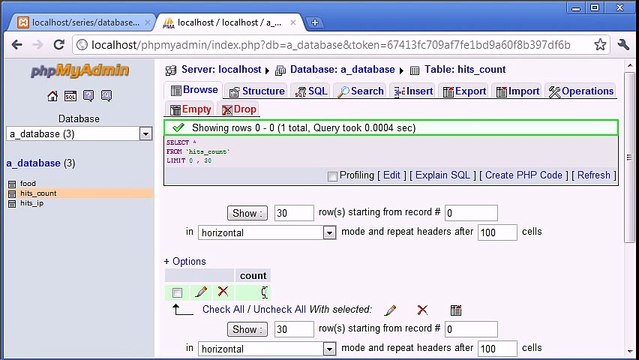This screenshot has height=360, width=639.
Task: Open phpMyAdmin documentation icon in sidebar
Action: tap(88, 96)
